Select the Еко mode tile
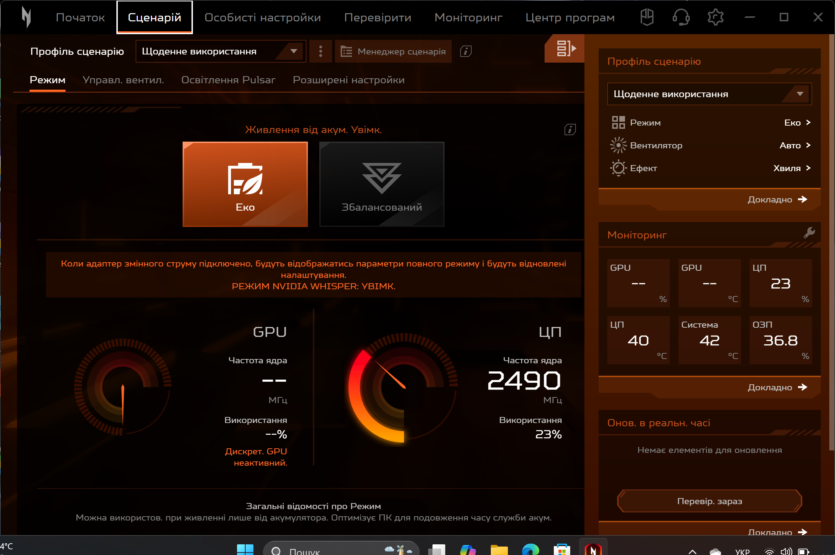This screenshot has width=835, height=555. (x=245, y=184)
